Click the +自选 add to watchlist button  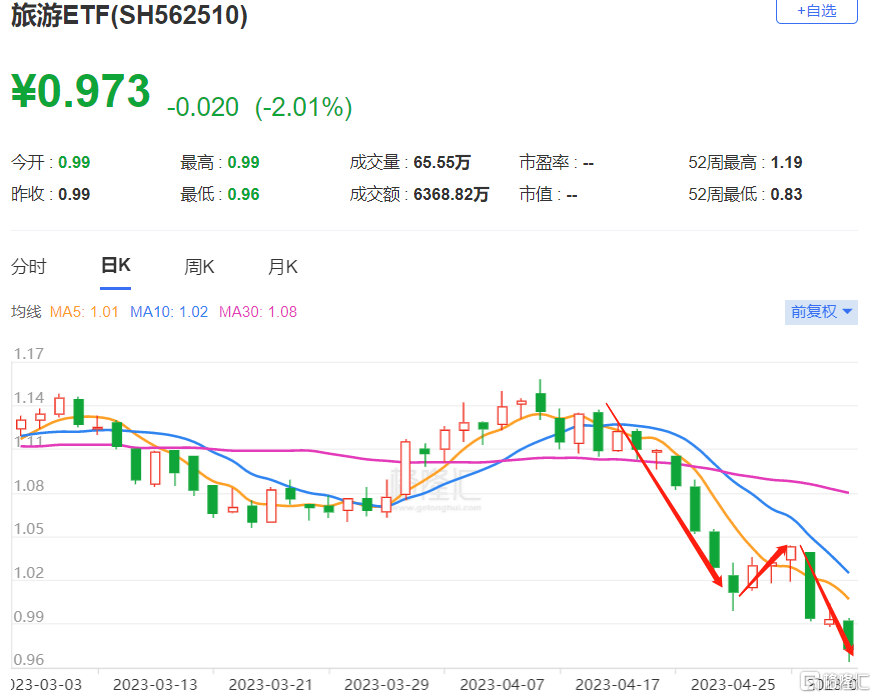click(816, 11)
